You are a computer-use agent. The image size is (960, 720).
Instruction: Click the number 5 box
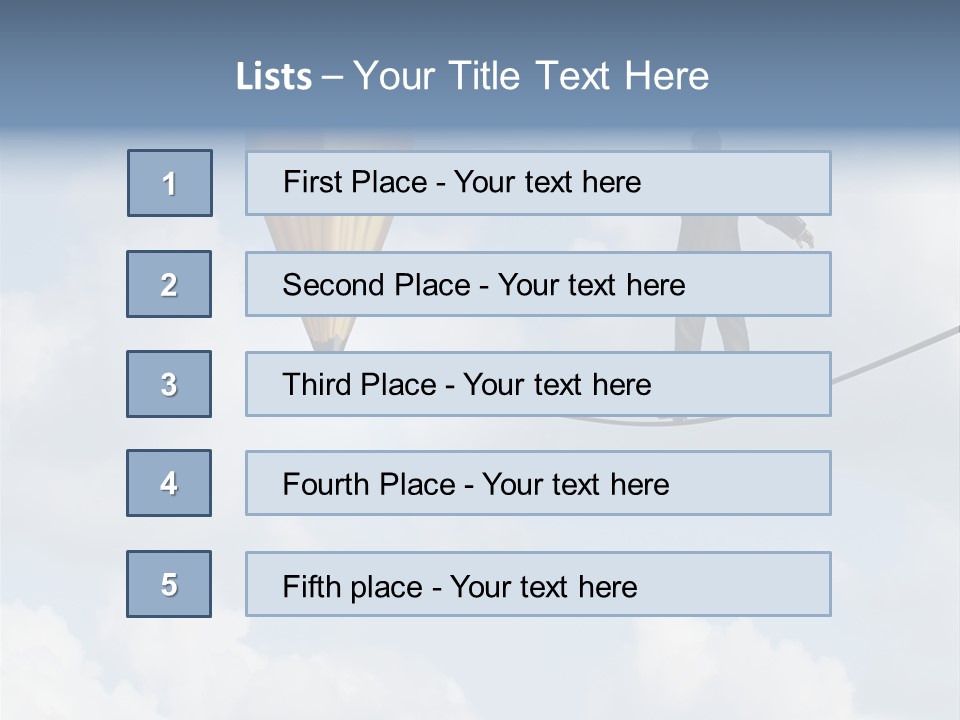(169, 584)
